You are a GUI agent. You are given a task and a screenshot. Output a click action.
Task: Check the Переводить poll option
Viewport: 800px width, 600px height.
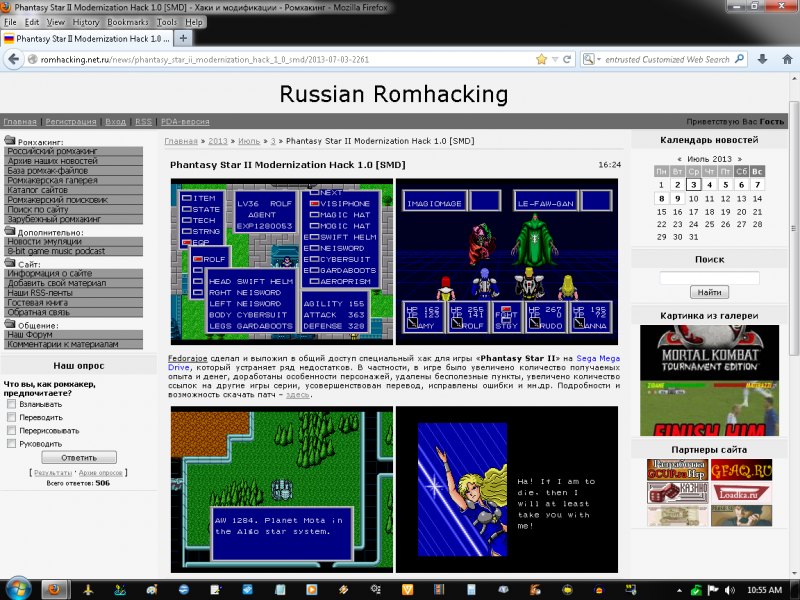pyautogui.click(x=12, y=417)
